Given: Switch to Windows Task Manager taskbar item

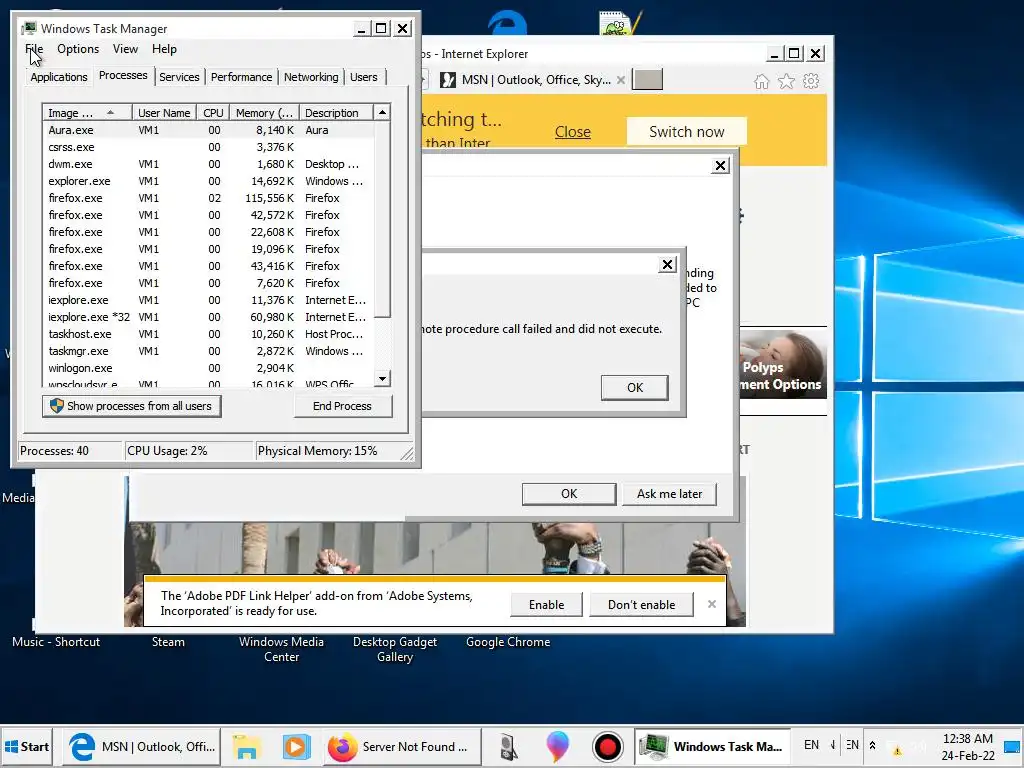Looking at the screenshot, I should (712, 746).
